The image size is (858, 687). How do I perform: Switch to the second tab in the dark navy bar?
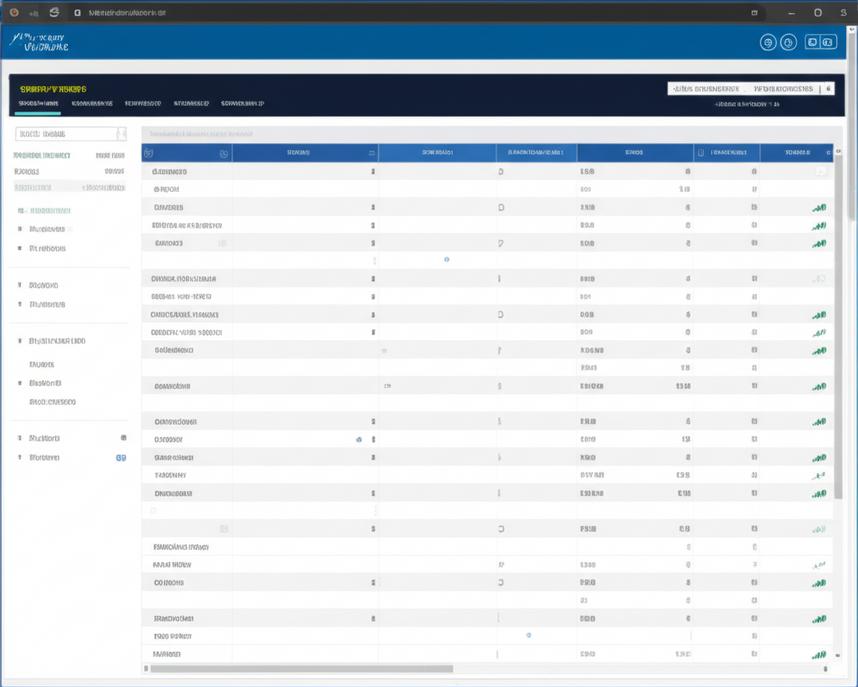92,103
